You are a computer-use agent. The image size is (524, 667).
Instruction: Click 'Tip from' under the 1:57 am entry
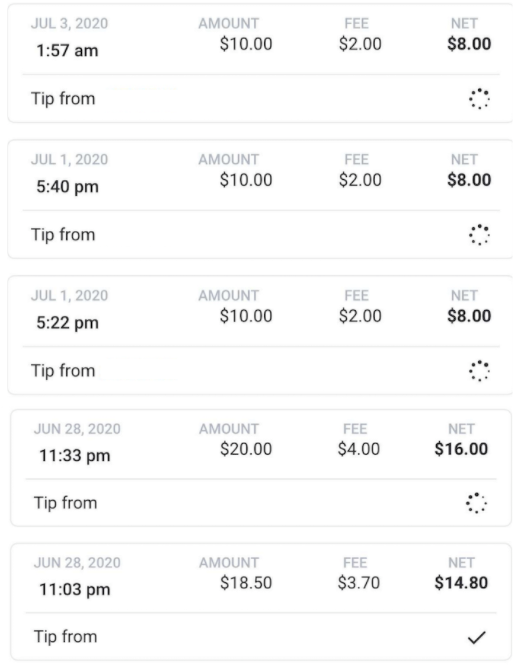point(63,99)
